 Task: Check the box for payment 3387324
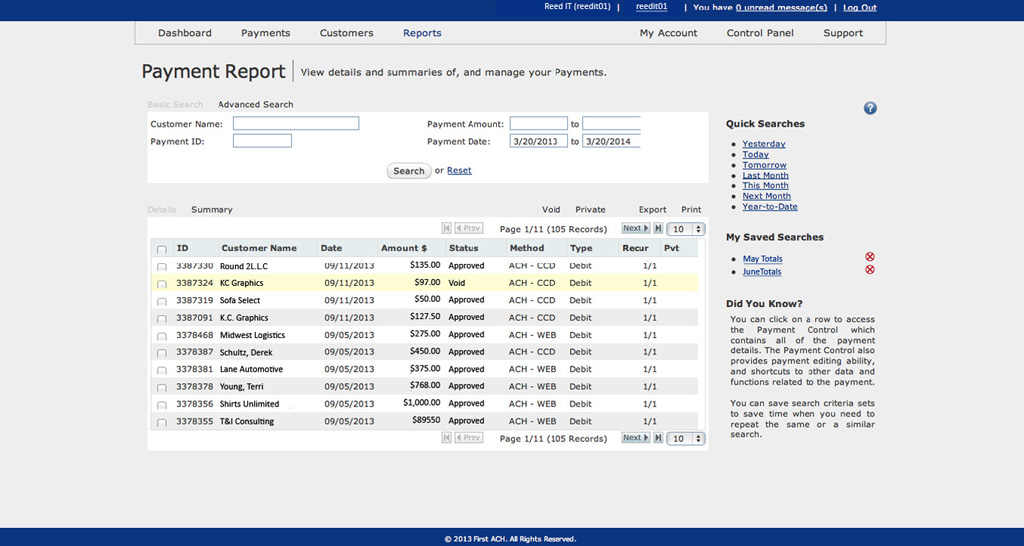coord(161,284)
